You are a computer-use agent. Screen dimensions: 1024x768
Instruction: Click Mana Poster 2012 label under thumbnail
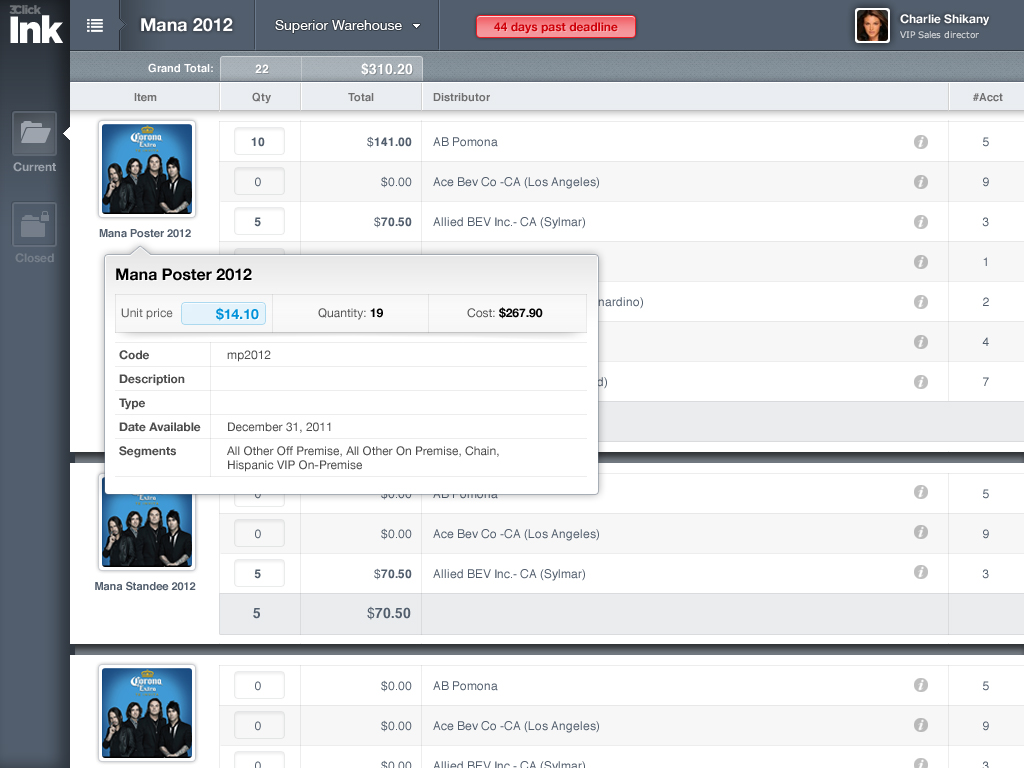coord(145,233)
